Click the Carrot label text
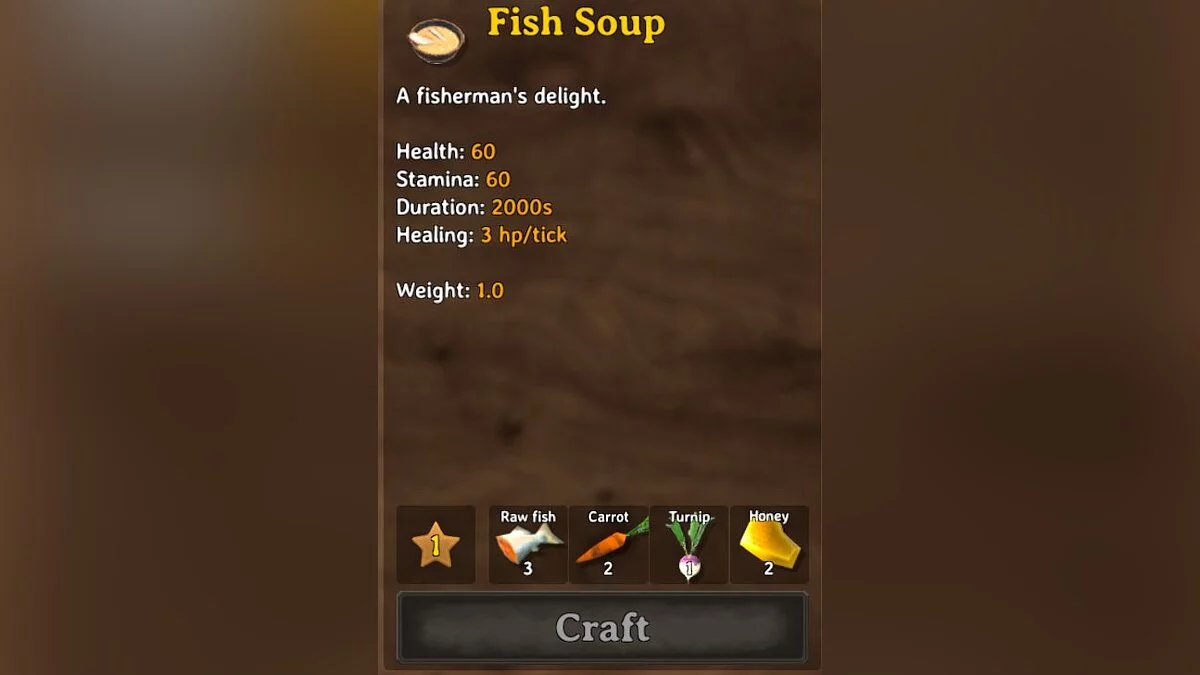This screenshot has width=1200, height=675. coord(608,517)
